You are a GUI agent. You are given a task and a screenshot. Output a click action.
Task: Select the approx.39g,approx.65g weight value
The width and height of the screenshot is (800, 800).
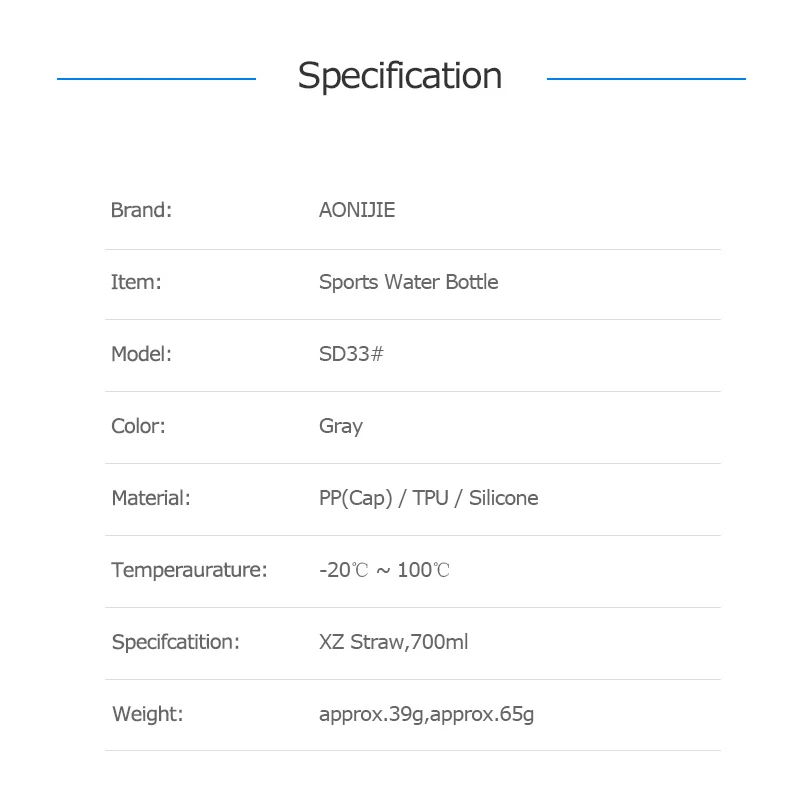click(x=426, y=714)
